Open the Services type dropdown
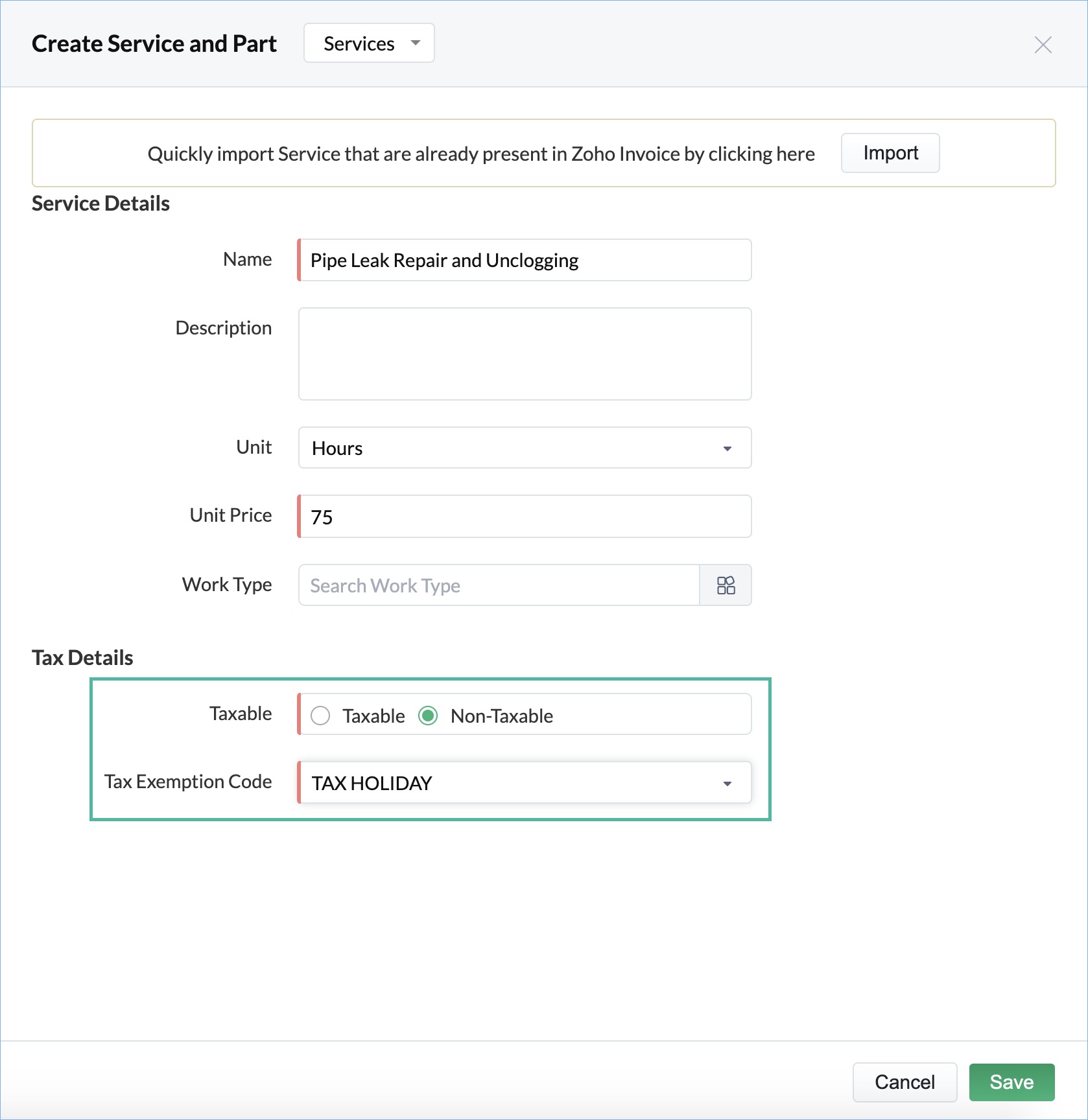 (x=369, y=43)
